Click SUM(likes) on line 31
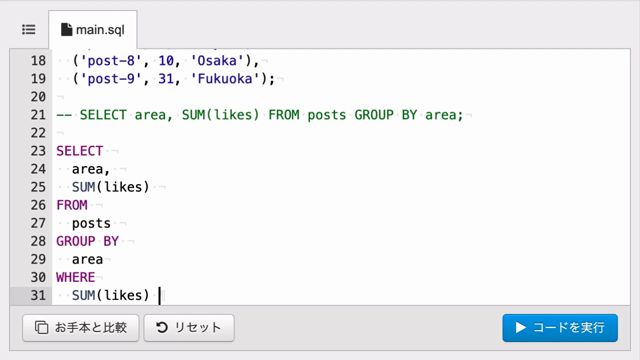This screenshot has height=360, width=640. (x=111, y=295)
